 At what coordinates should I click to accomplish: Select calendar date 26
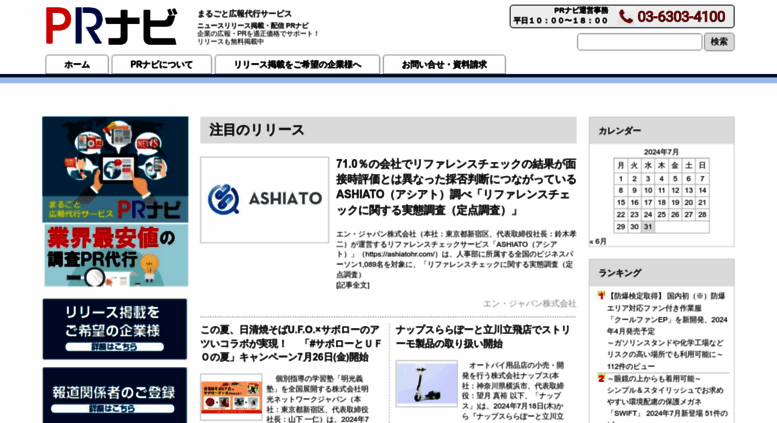point(675,215)
